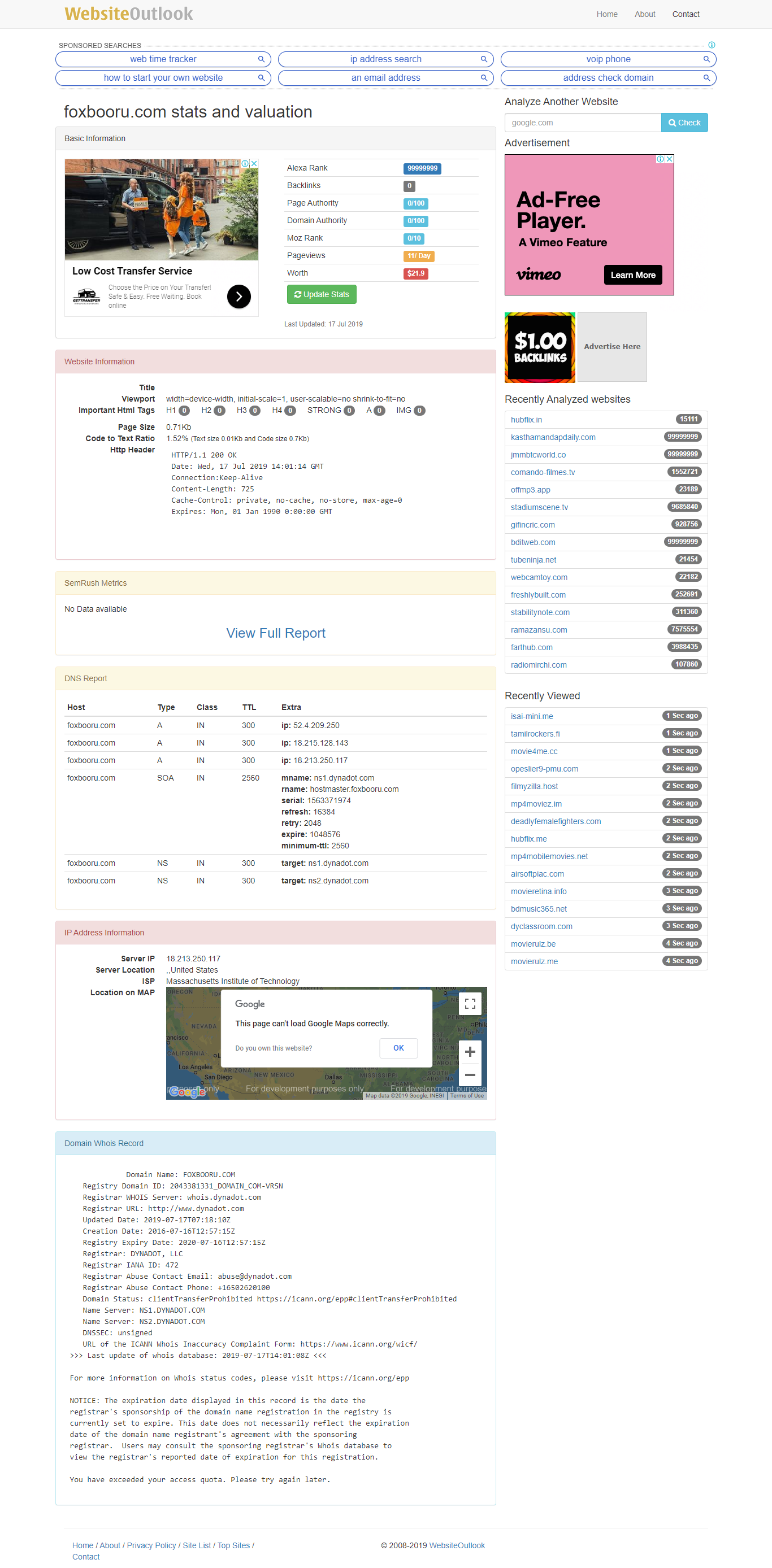The image size is (772, 1568).
Task: Open the Contact menu item
Action: click(x=686, y=14)
